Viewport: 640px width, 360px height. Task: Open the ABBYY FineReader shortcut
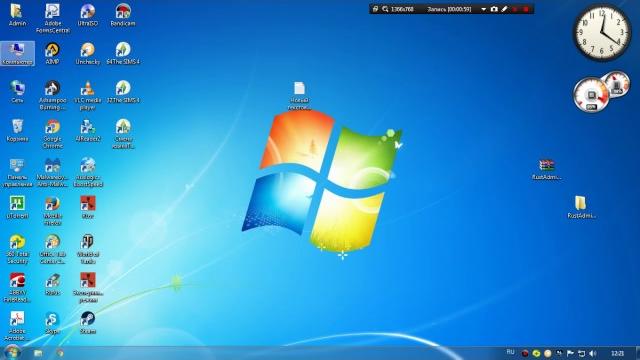[17, 288]
